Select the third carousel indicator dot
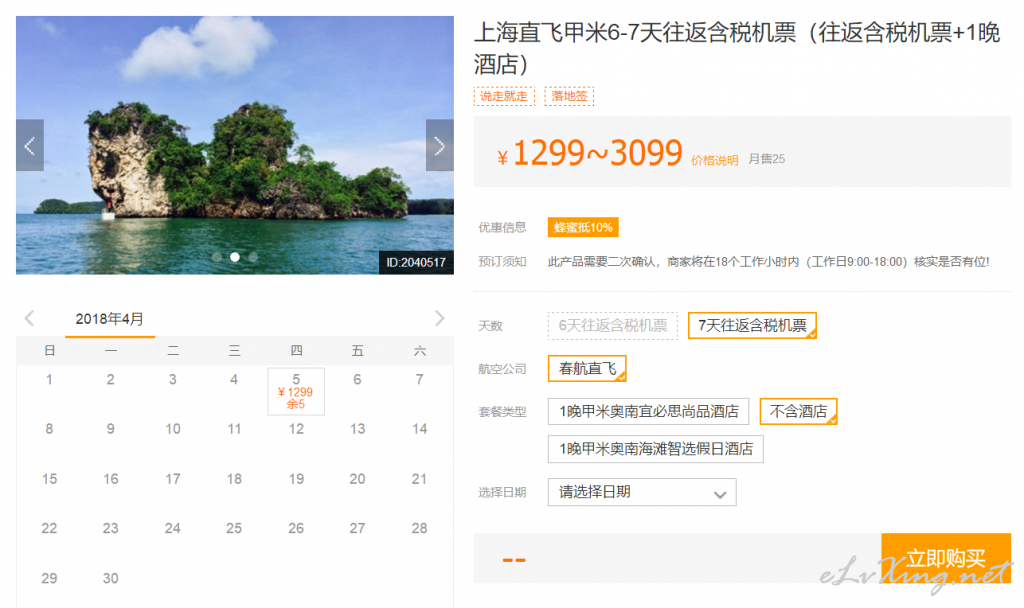This screenshot has width=1024, height=608. click(253, 257)
